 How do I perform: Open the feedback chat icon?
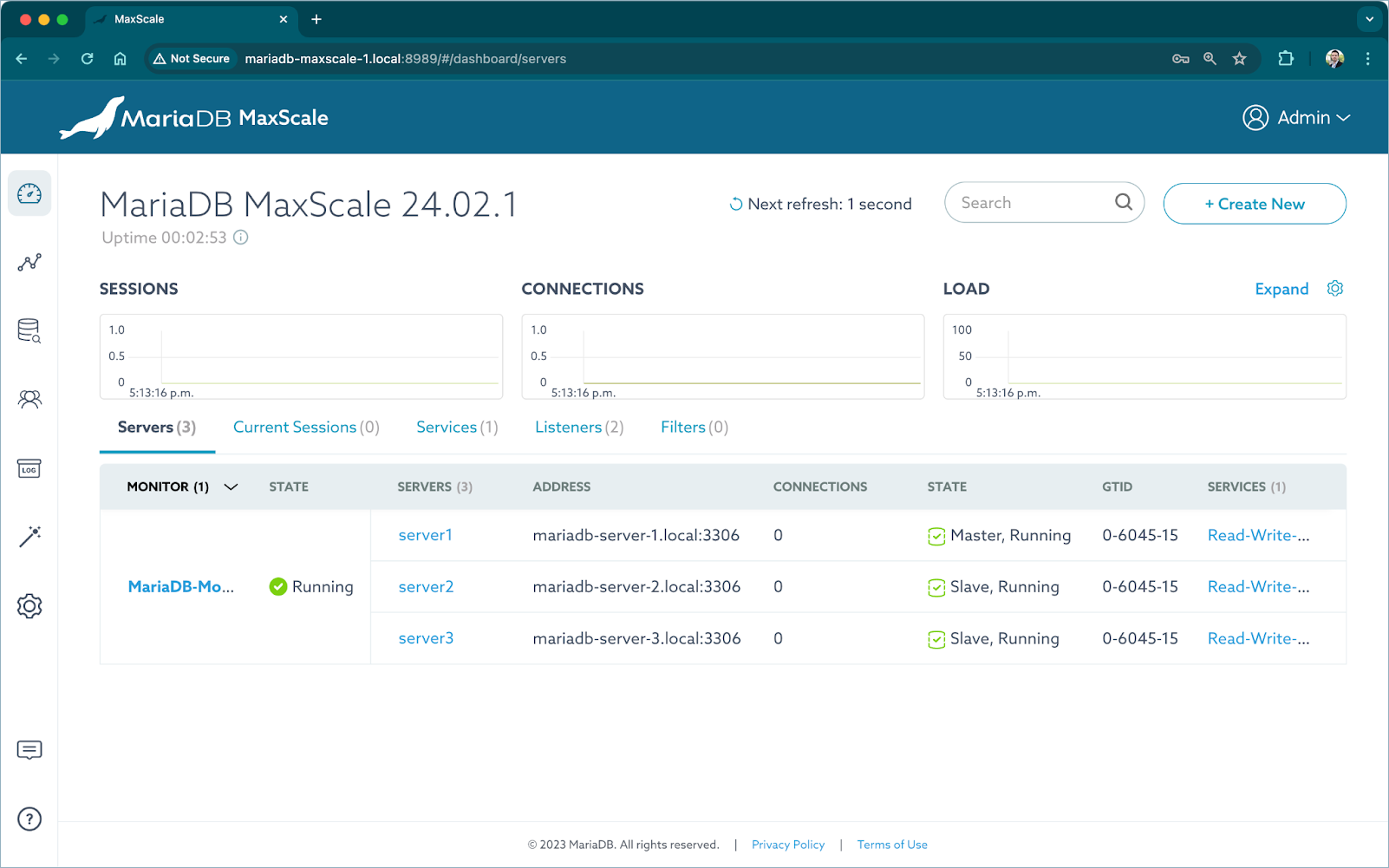coord(29,749)
